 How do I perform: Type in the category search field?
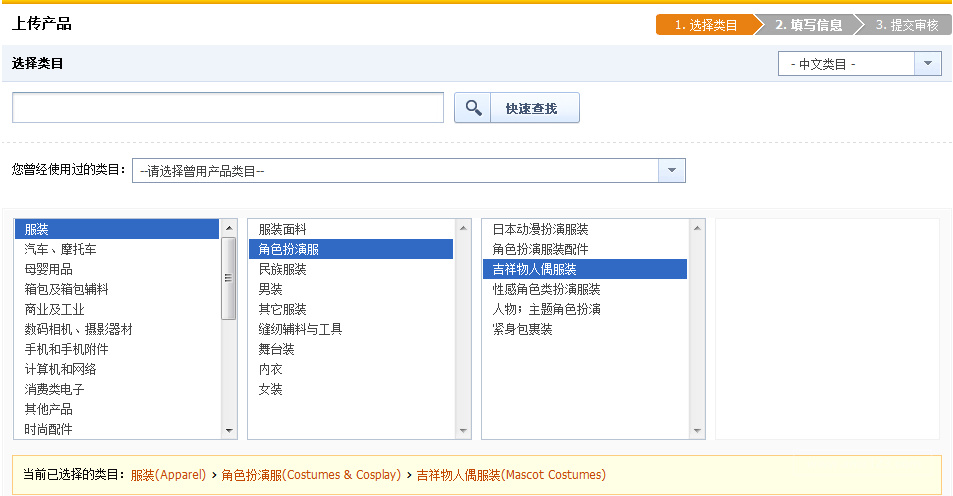click(x=228, y=108)
